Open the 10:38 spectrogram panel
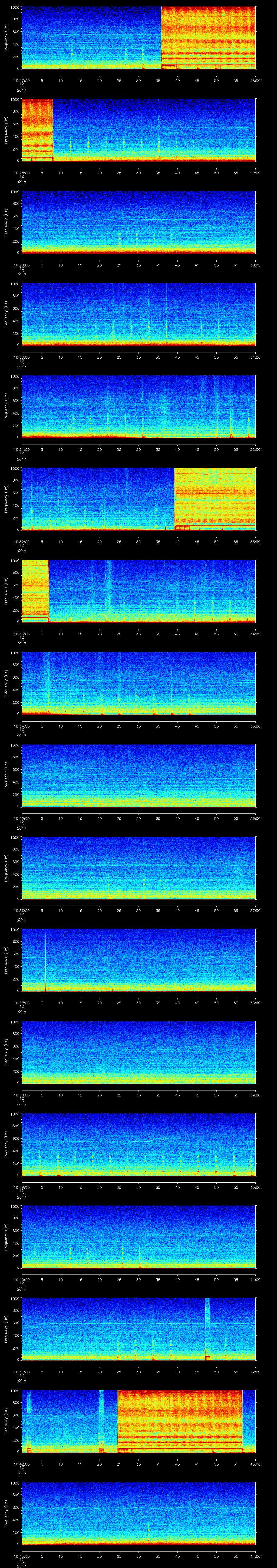This screenshot has width=277, height=1568. point(138,1052)
